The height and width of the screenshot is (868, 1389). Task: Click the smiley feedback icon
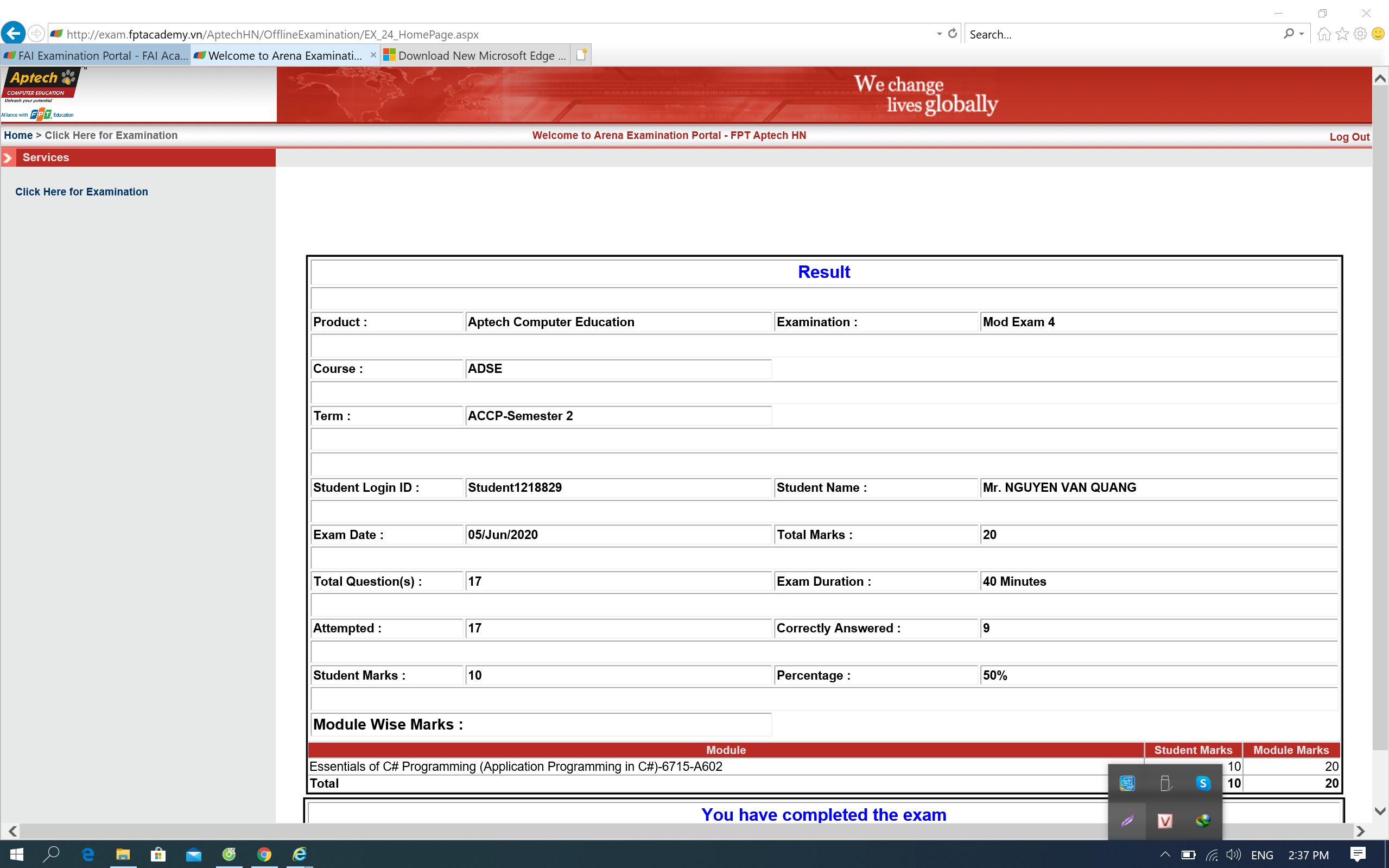(1378, 34)
